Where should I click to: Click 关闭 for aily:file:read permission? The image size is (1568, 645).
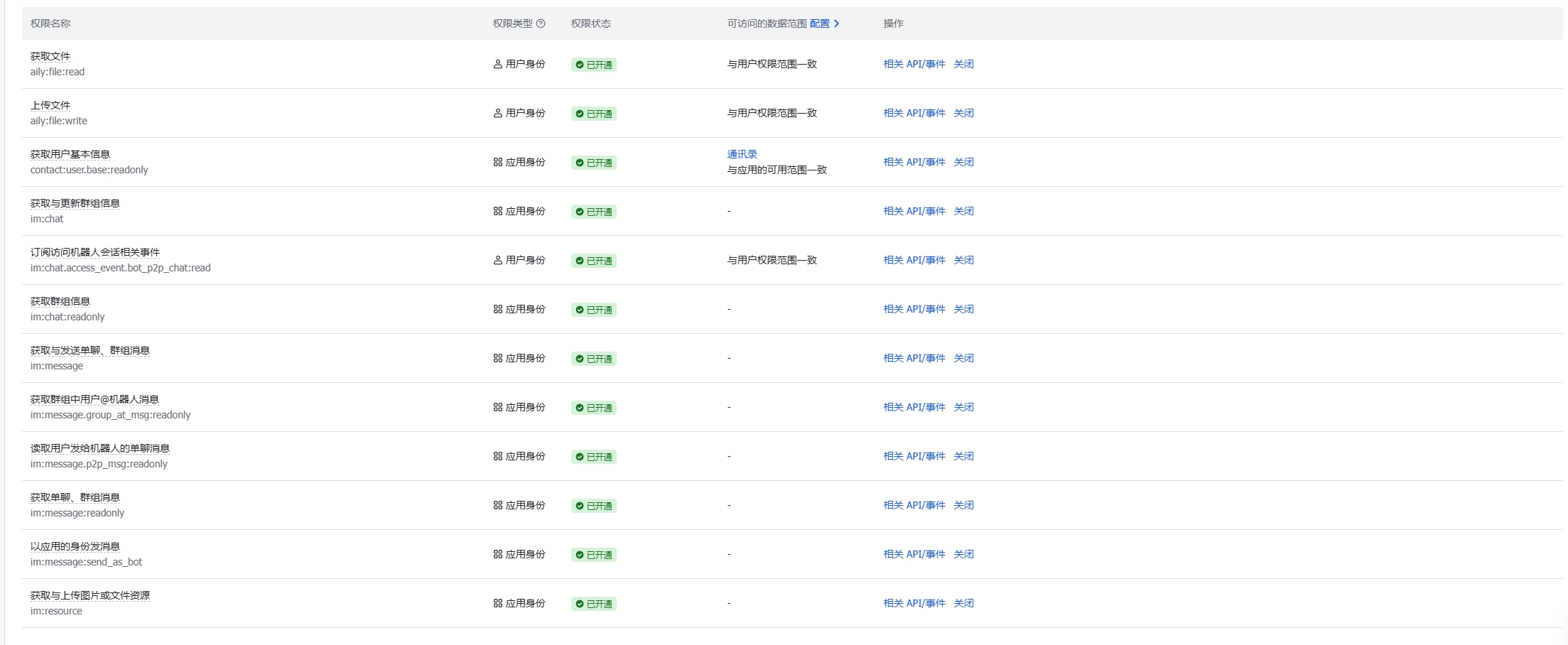(x=963, y=64)
